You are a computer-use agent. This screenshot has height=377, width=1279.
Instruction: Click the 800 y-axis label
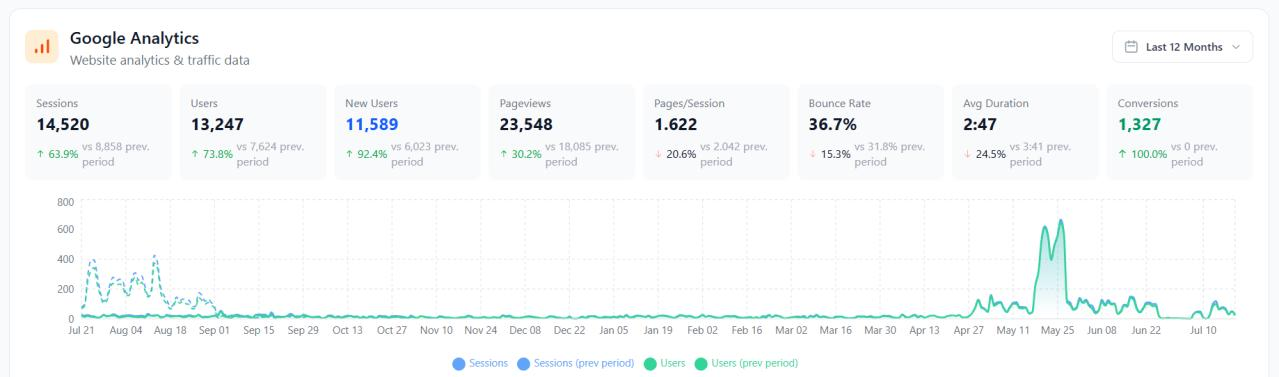(x=66, y=201)
